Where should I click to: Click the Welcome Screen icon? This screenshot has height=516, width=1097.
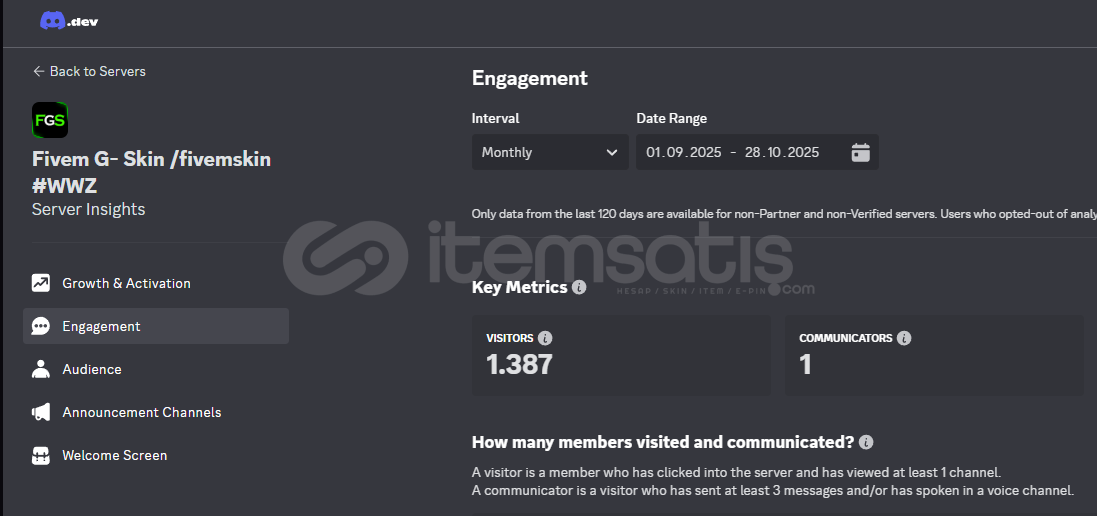pyautogui.click(x=41, y=455)
